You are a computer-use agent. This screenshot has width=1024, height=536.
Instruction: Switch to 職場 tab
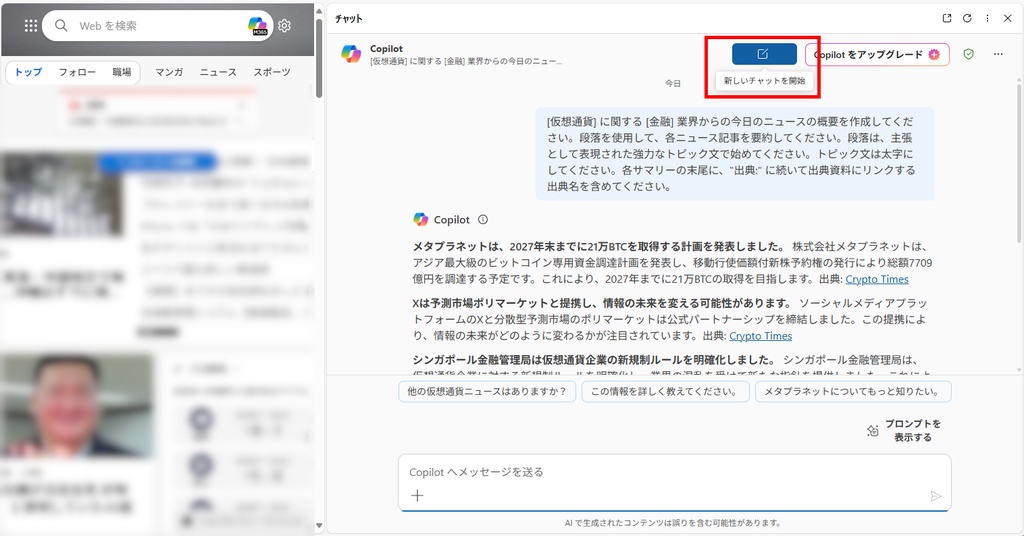[121, 72]
